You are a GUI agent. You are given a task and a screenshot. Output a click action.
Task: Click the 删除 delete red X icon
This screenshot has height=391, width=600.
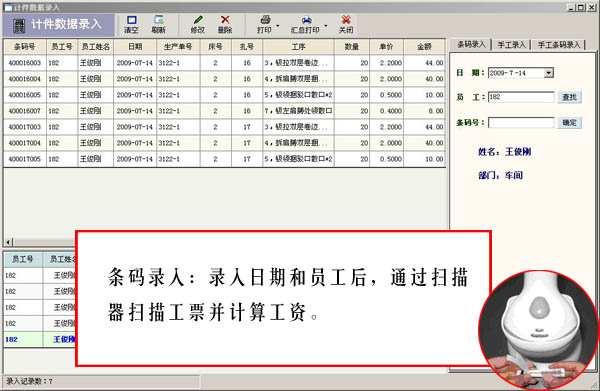pyautogui.click(x=225, y=20)
